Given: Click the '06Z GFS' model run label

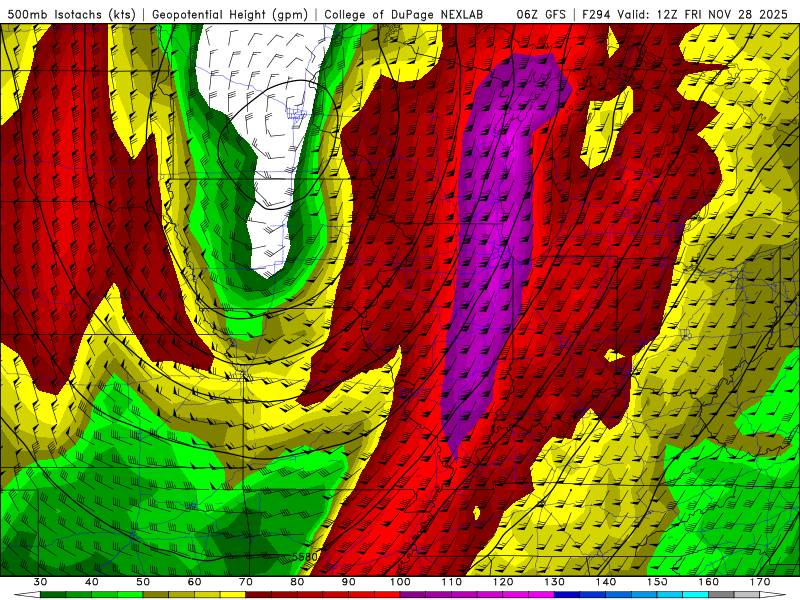Looking at the screenshot, I should pos(541,14).
